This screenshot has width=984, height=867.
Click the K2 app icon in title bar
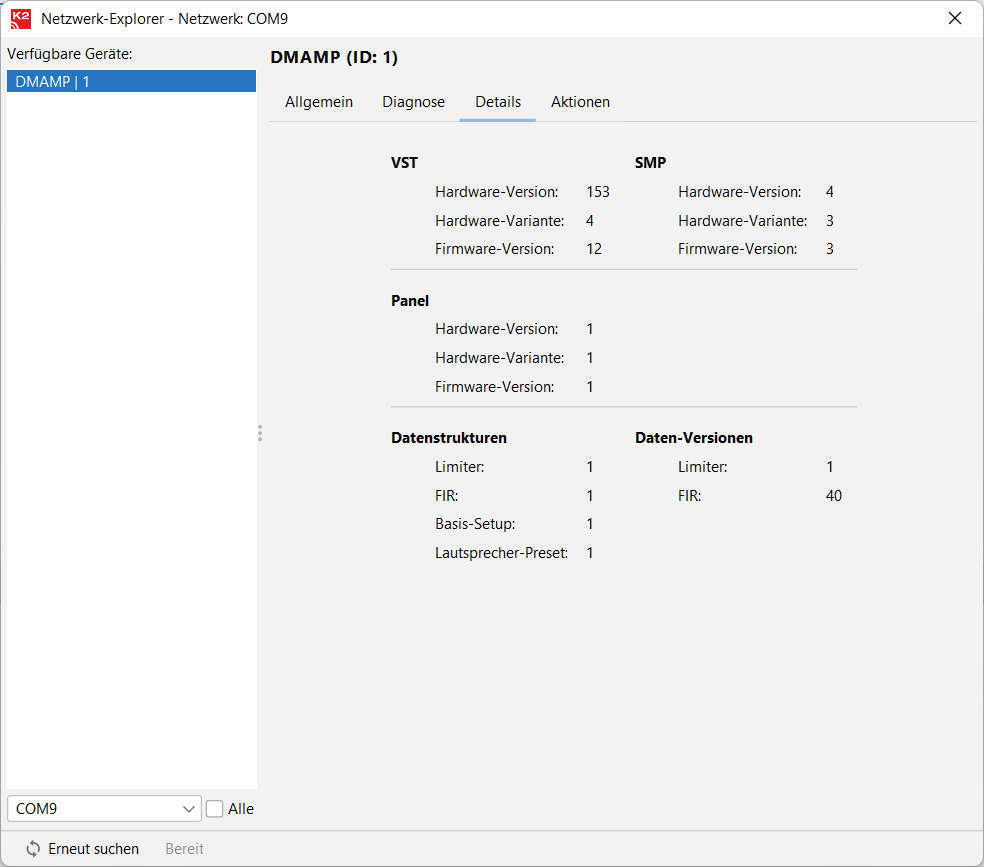coord(20,19)
